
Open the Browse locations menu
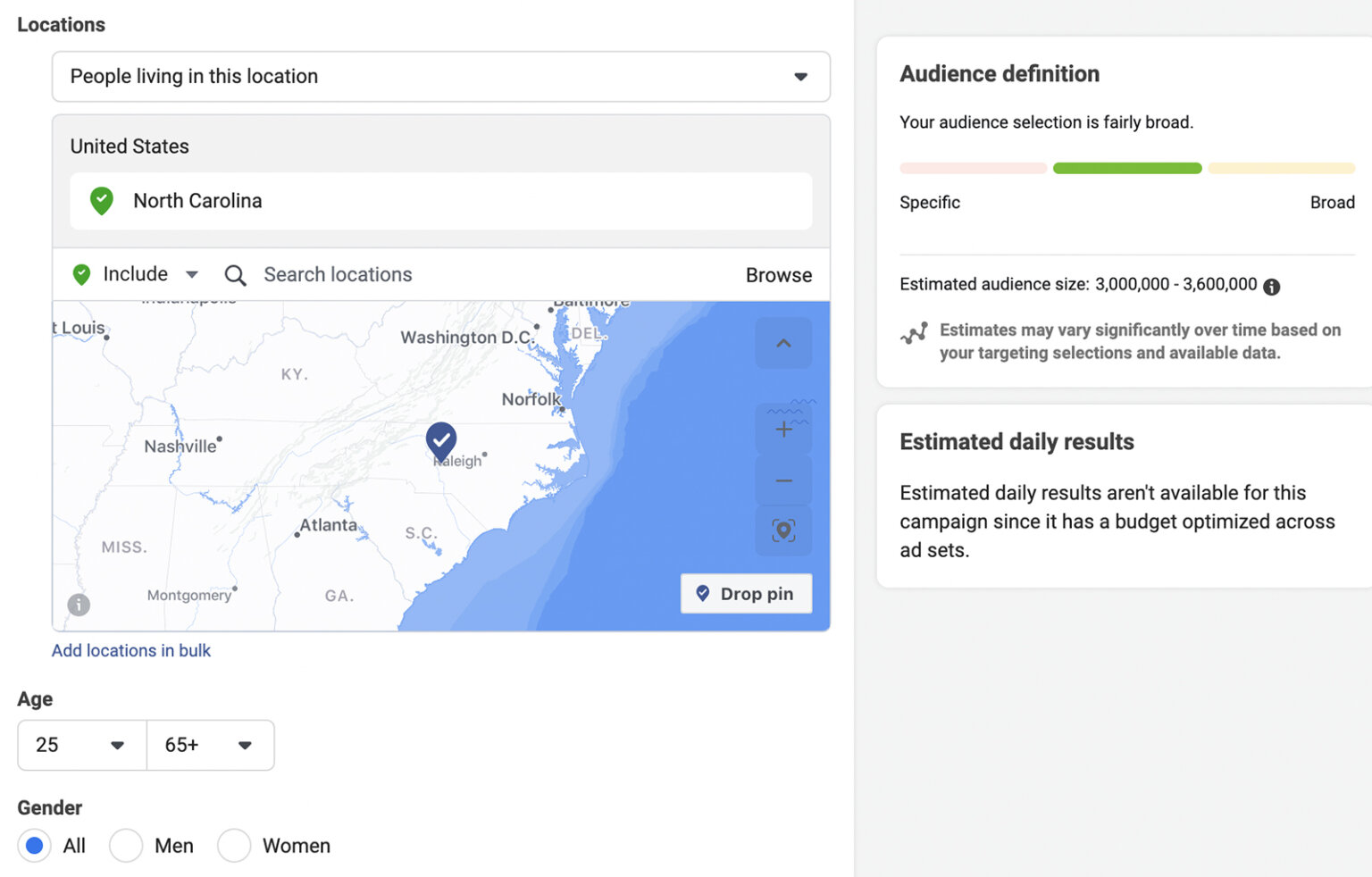pos(778,274)
